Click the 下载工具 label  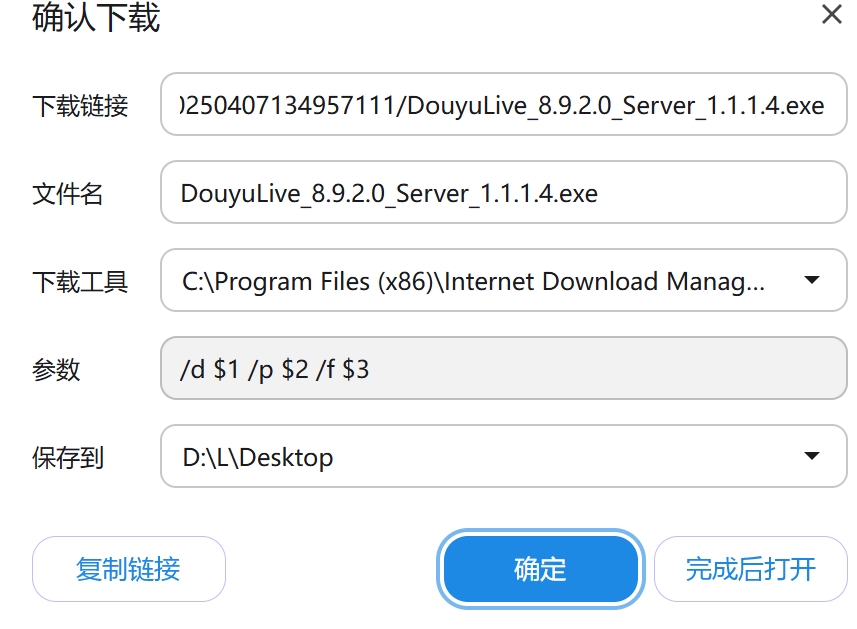(80, 282)
